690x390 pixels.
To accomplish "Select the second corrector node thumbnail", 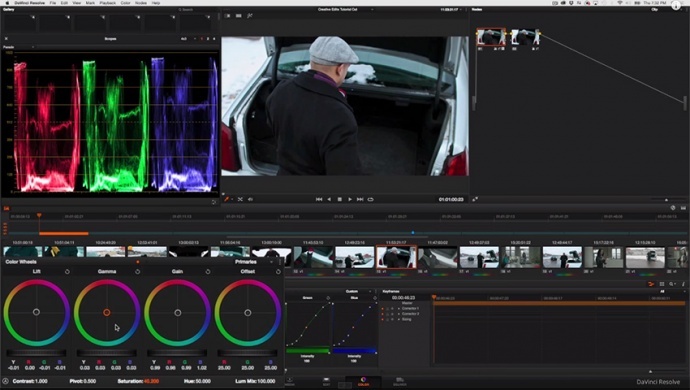I will pos(525,37).
